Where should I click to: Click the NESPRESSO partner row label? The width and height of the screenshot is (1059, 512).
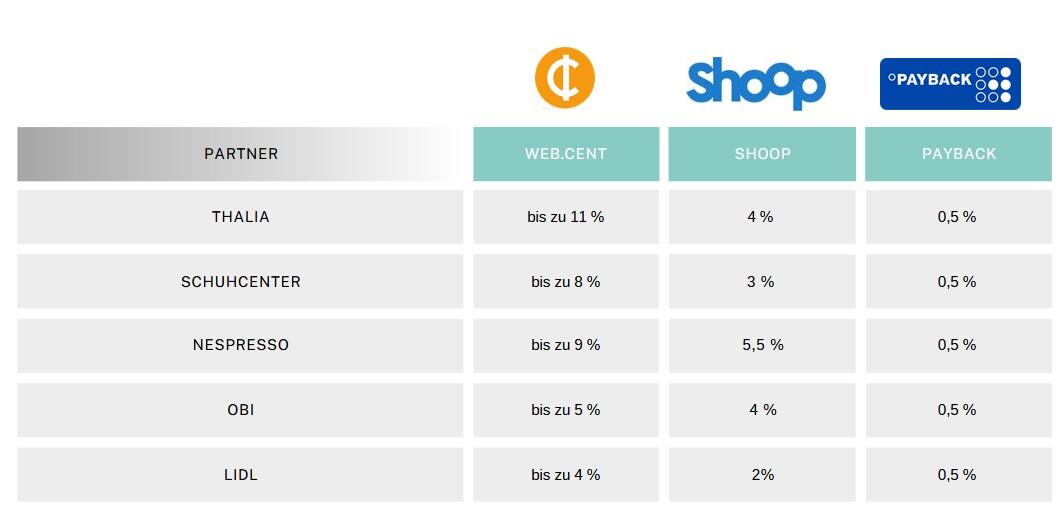(241, 345)
